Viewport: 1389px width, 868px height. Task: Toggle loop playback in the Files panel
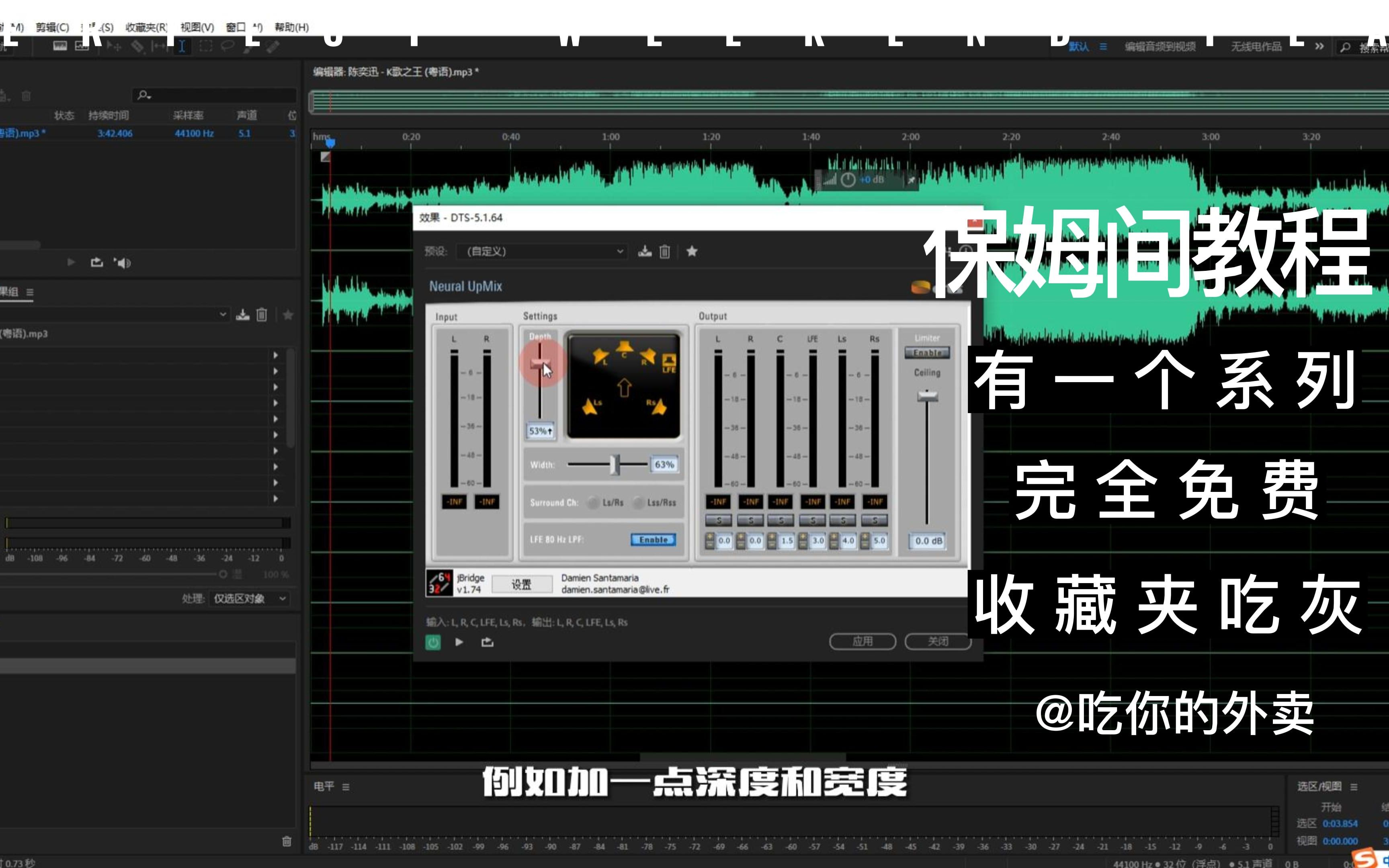(x=97, y=262)
